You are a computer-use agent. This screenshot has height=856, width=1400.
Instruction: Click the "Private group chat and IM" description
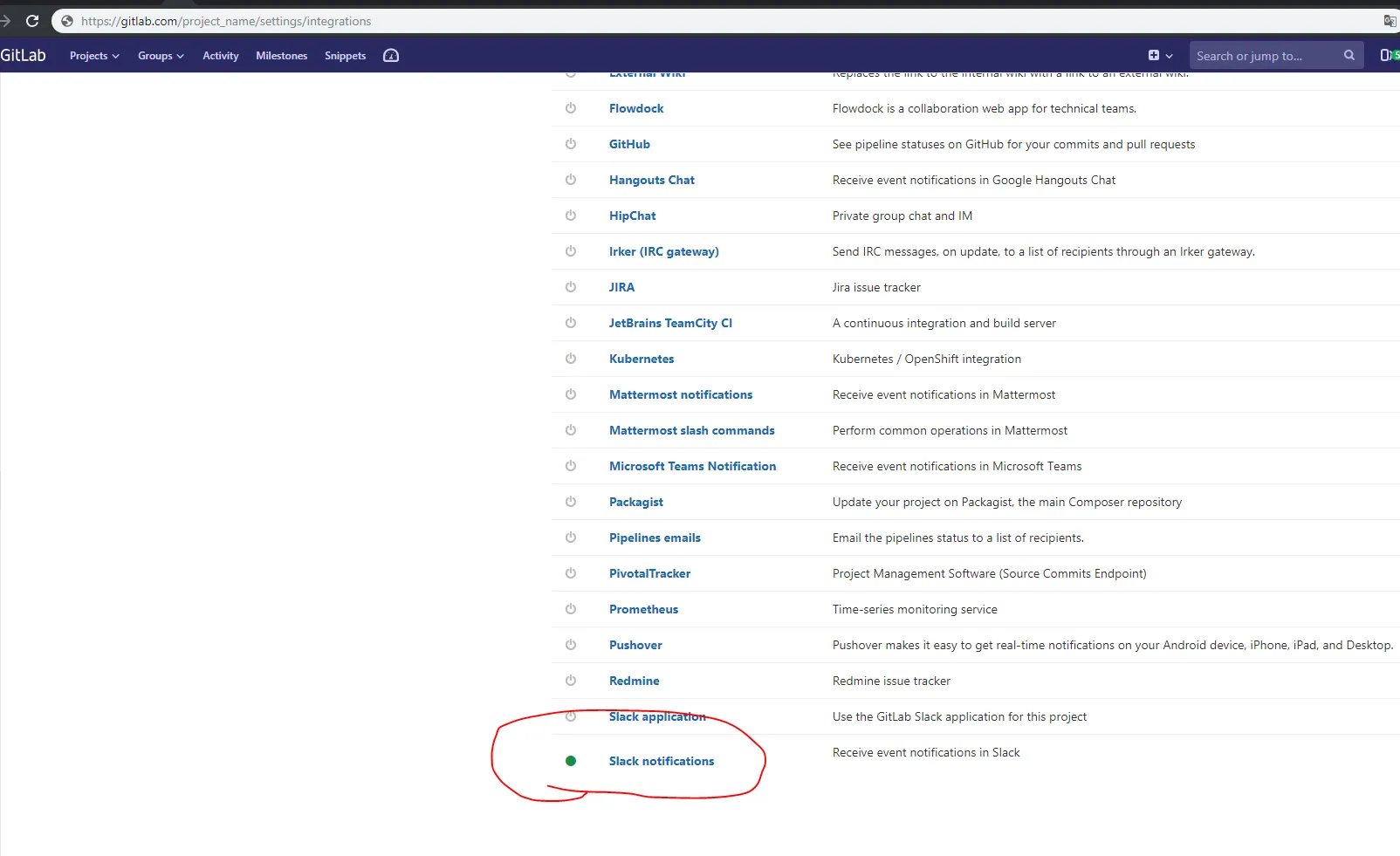point(902,216)
